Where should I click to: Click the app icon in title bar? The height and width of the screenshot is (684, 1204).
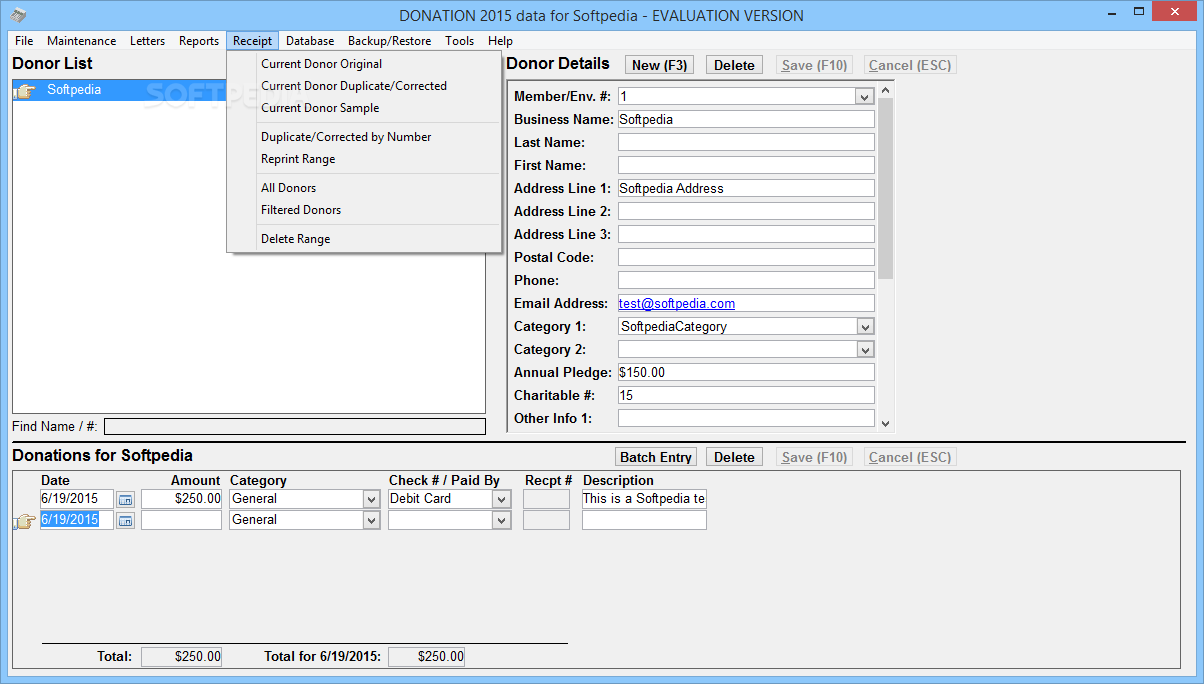click(x=19, y=15)
